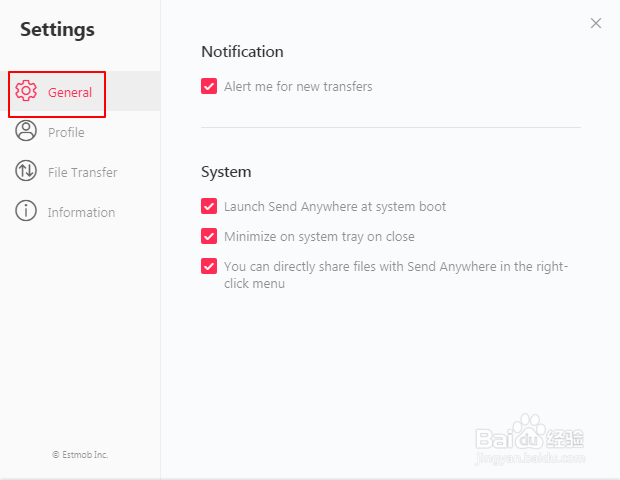Click the File Transfer arrows icon

coord(26,171)
